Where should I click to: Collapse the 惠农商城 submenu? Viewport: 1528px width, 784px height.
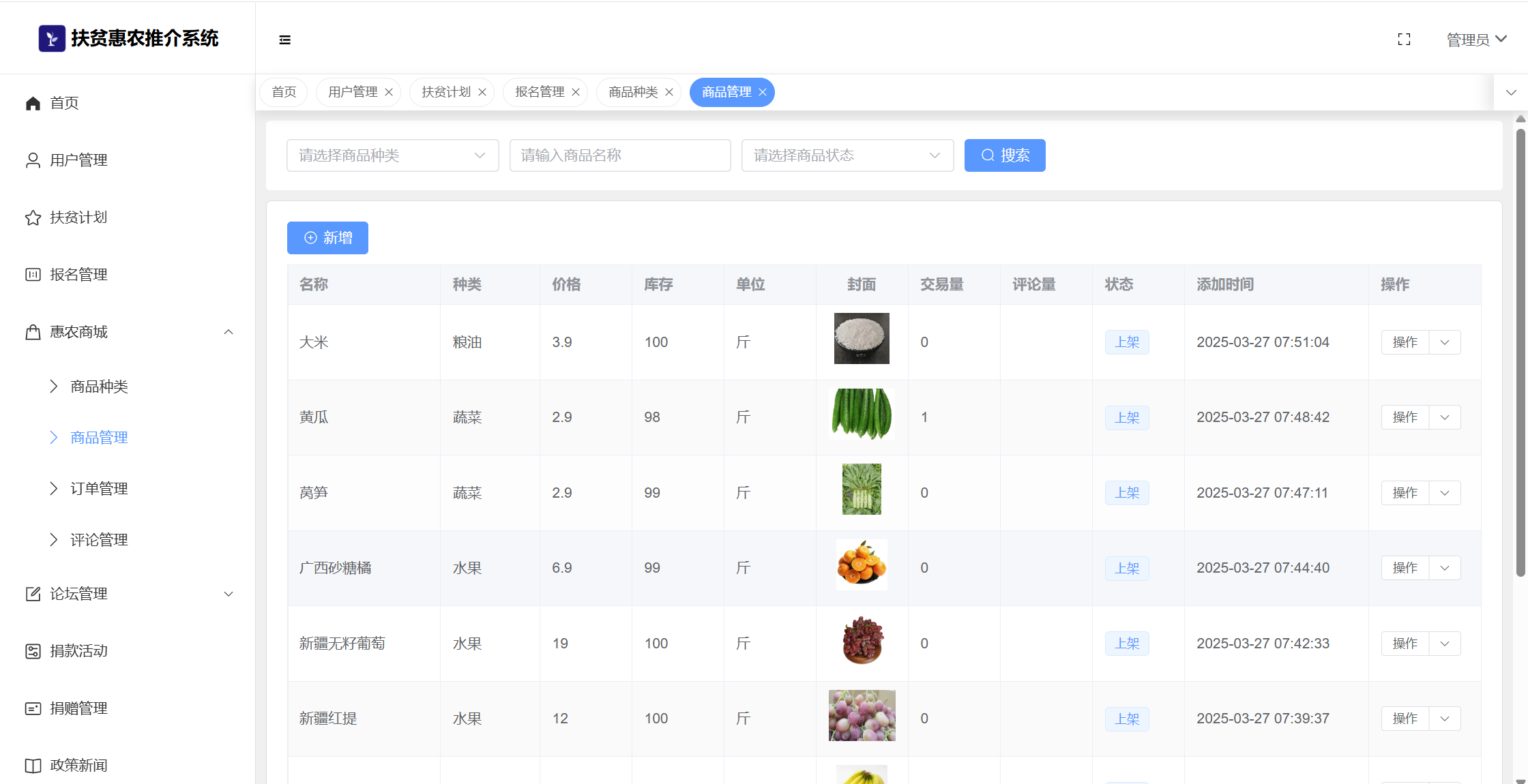(x=229, y=332)
